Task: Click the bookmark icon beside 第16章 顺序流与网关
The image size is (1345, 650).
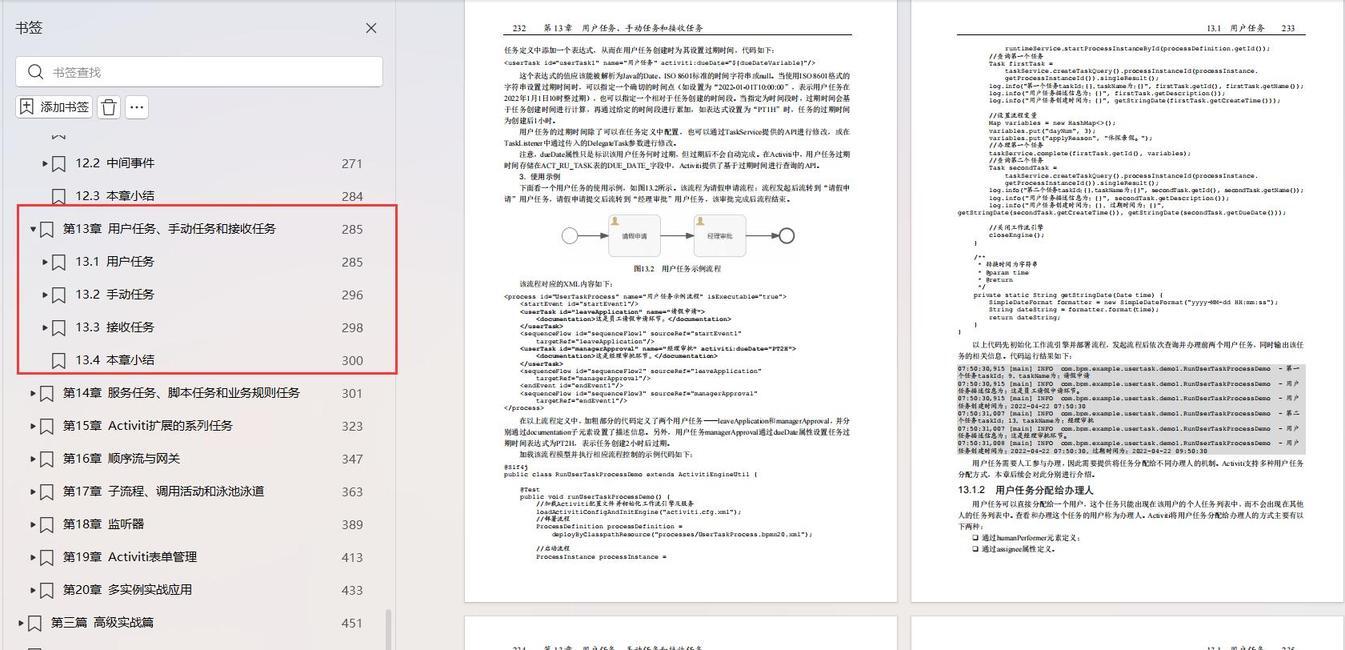Action: 47,459
